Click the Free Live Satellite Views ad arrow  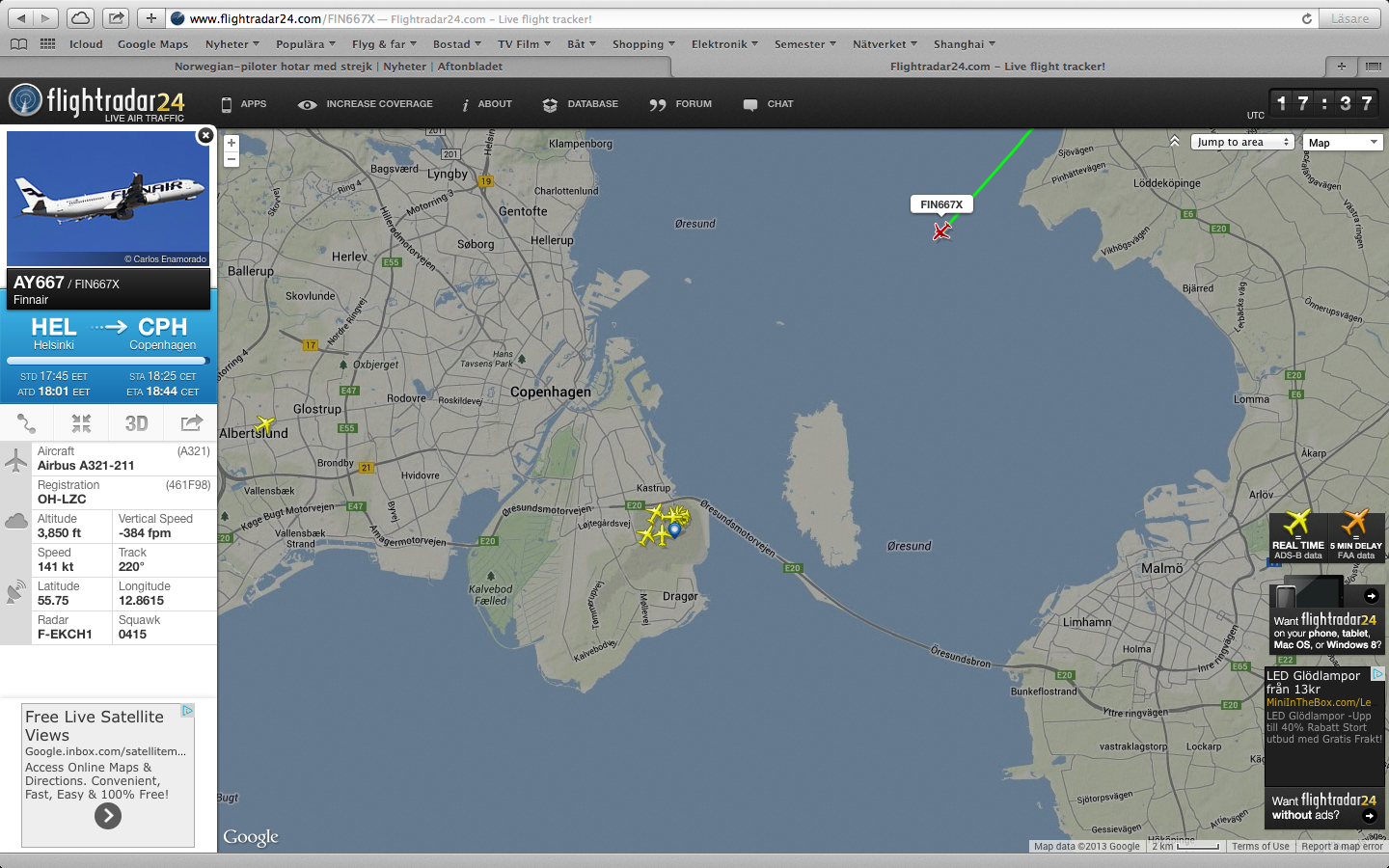click(x=108, y=816)
